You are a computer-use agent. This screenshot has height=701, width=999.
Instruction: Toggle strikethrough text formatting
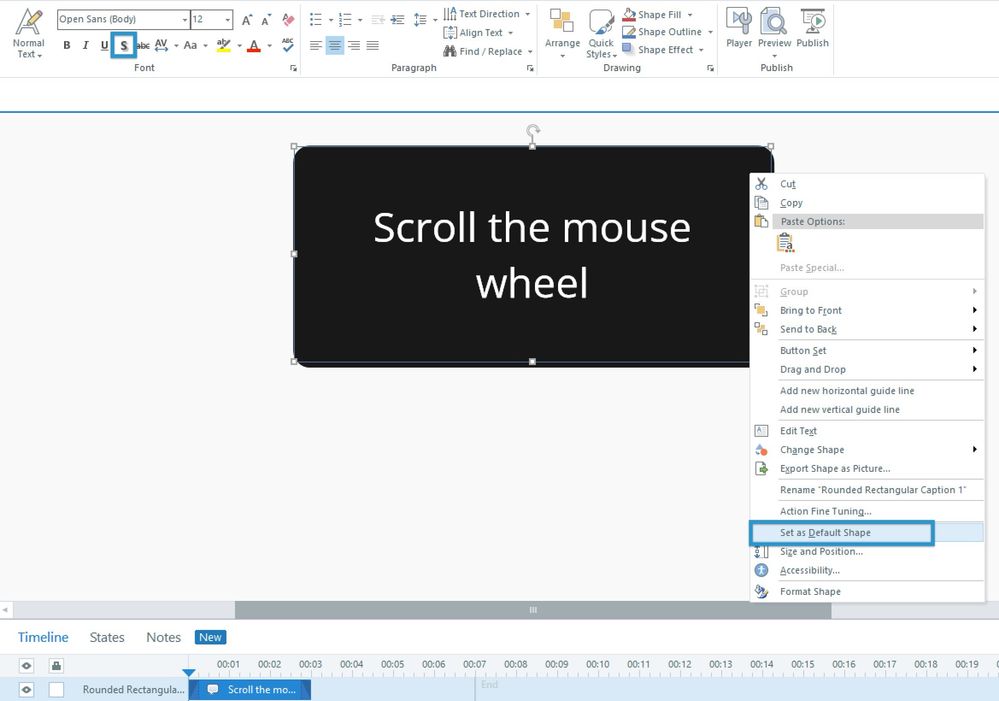142,45
